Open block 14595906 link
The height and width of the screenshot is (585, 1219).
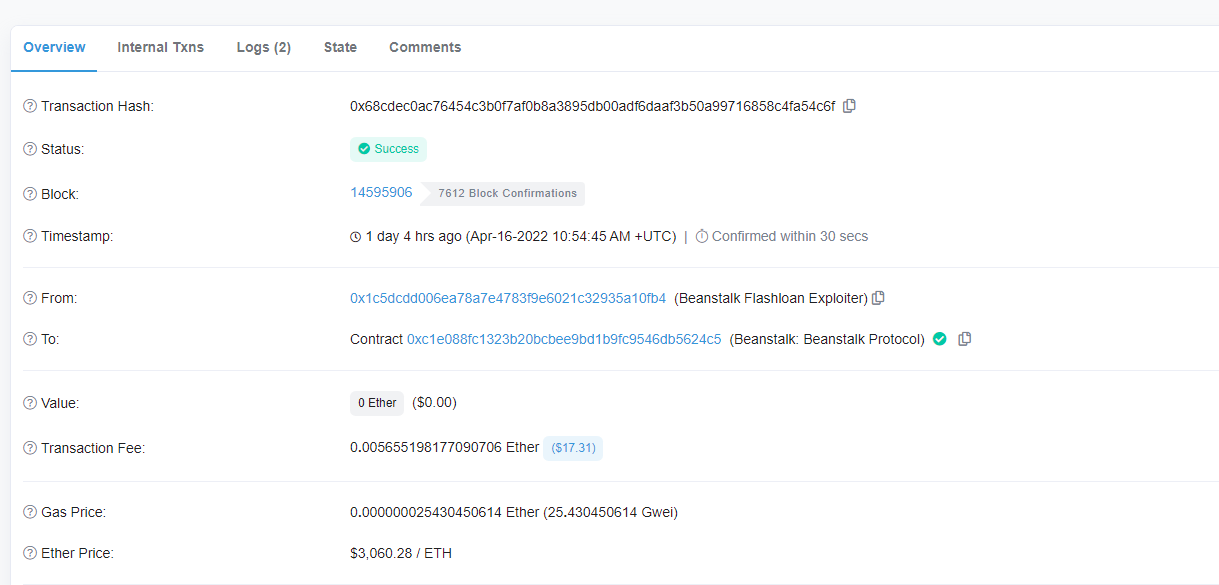coord(381,192)
